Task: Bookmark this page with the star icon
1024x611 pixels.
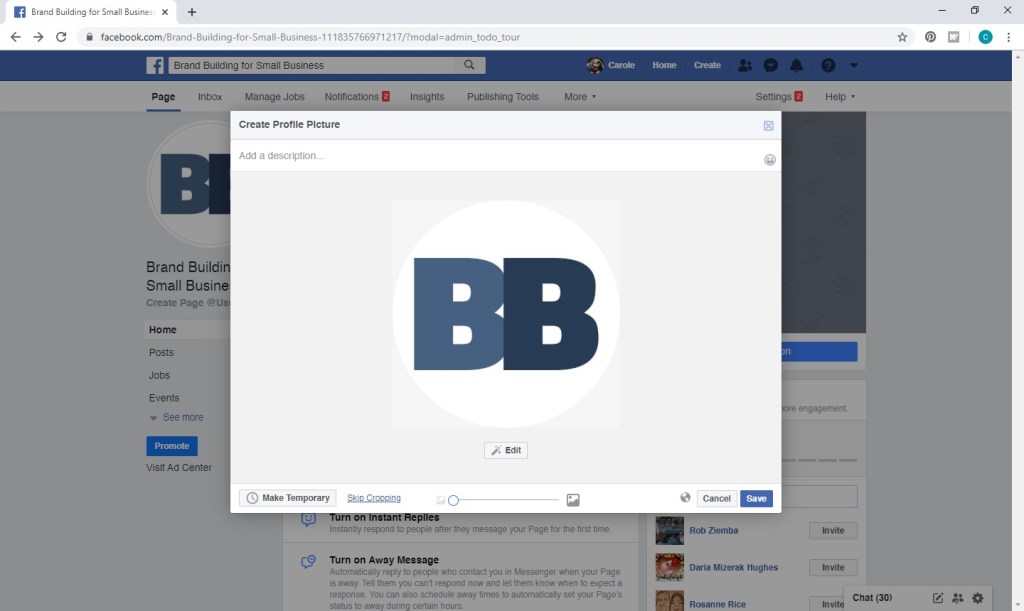Action: [902, 37]
